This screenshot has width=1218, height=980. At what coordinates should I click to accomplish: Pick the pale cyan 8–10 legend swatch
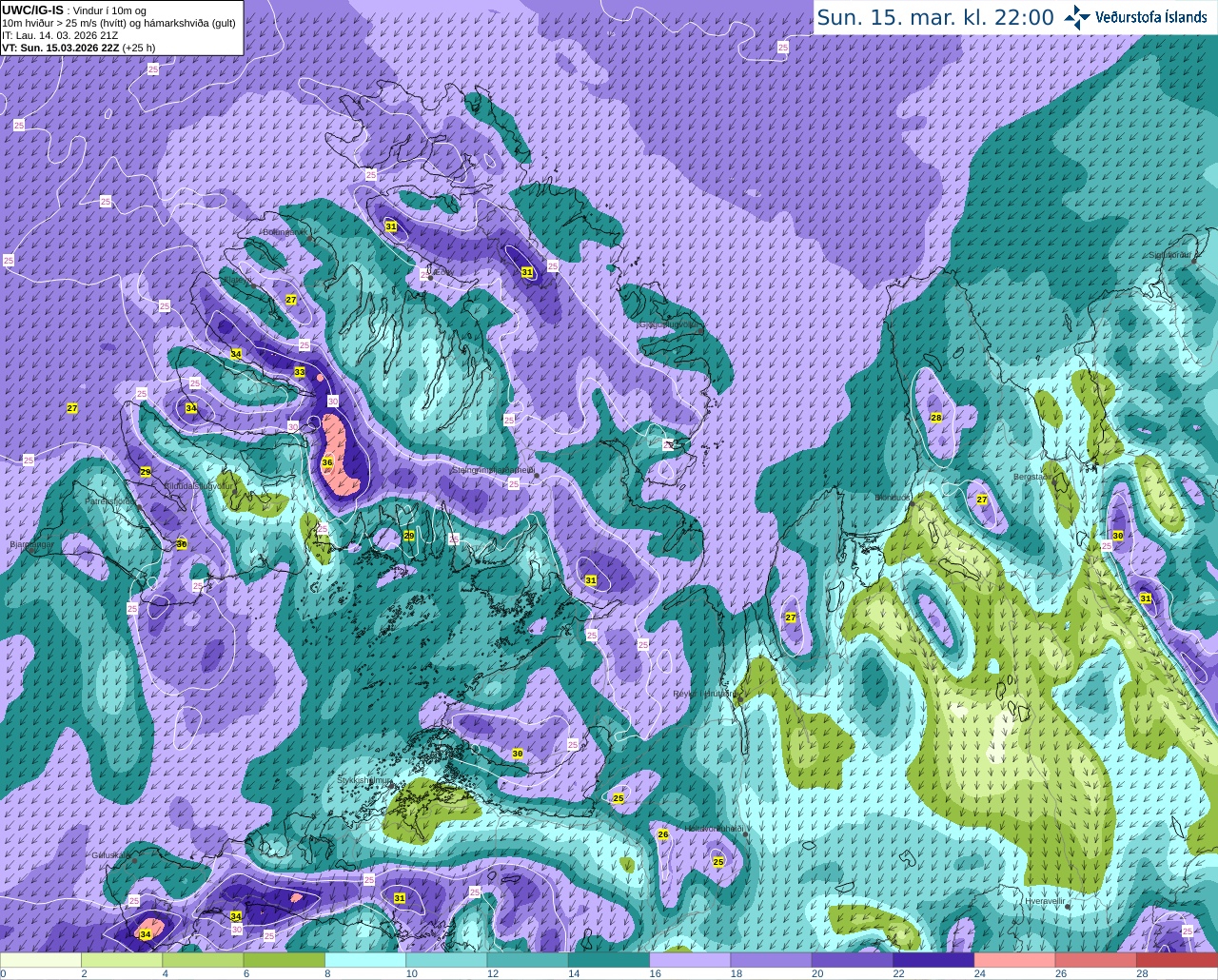click(366, 960)
